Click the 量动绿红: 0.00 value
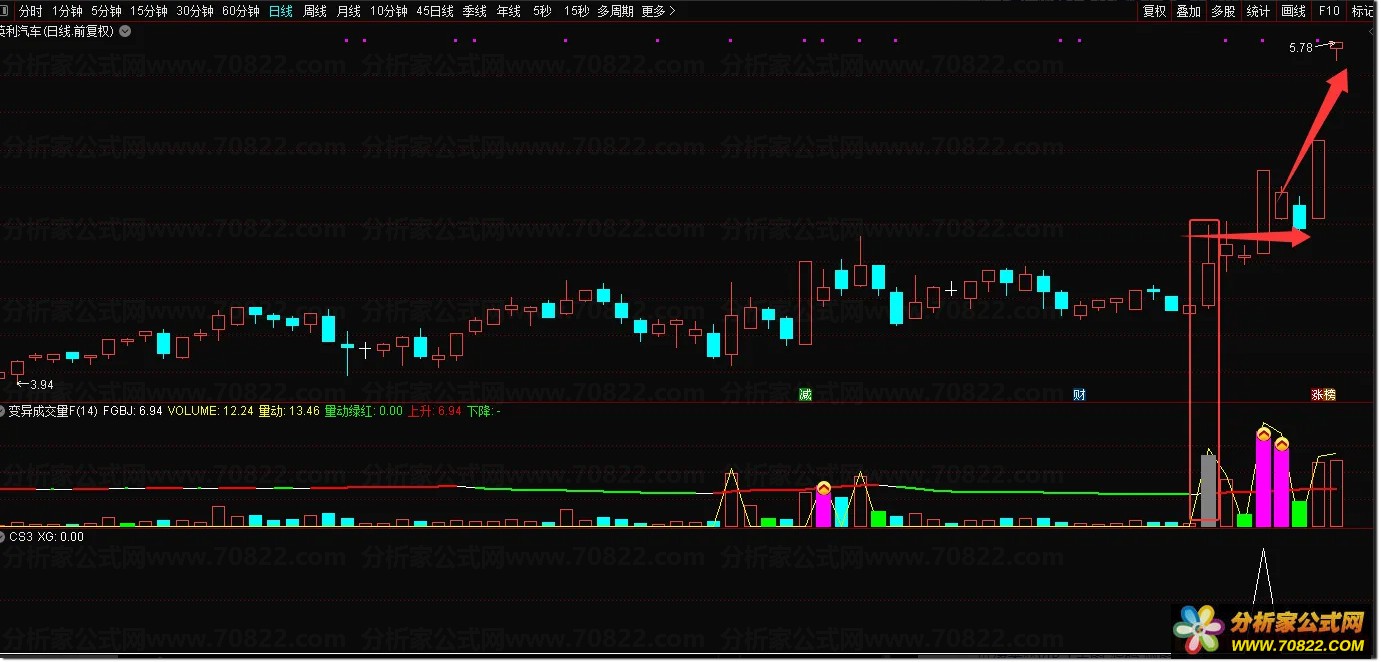1381x662 pixels. point(364,410)
